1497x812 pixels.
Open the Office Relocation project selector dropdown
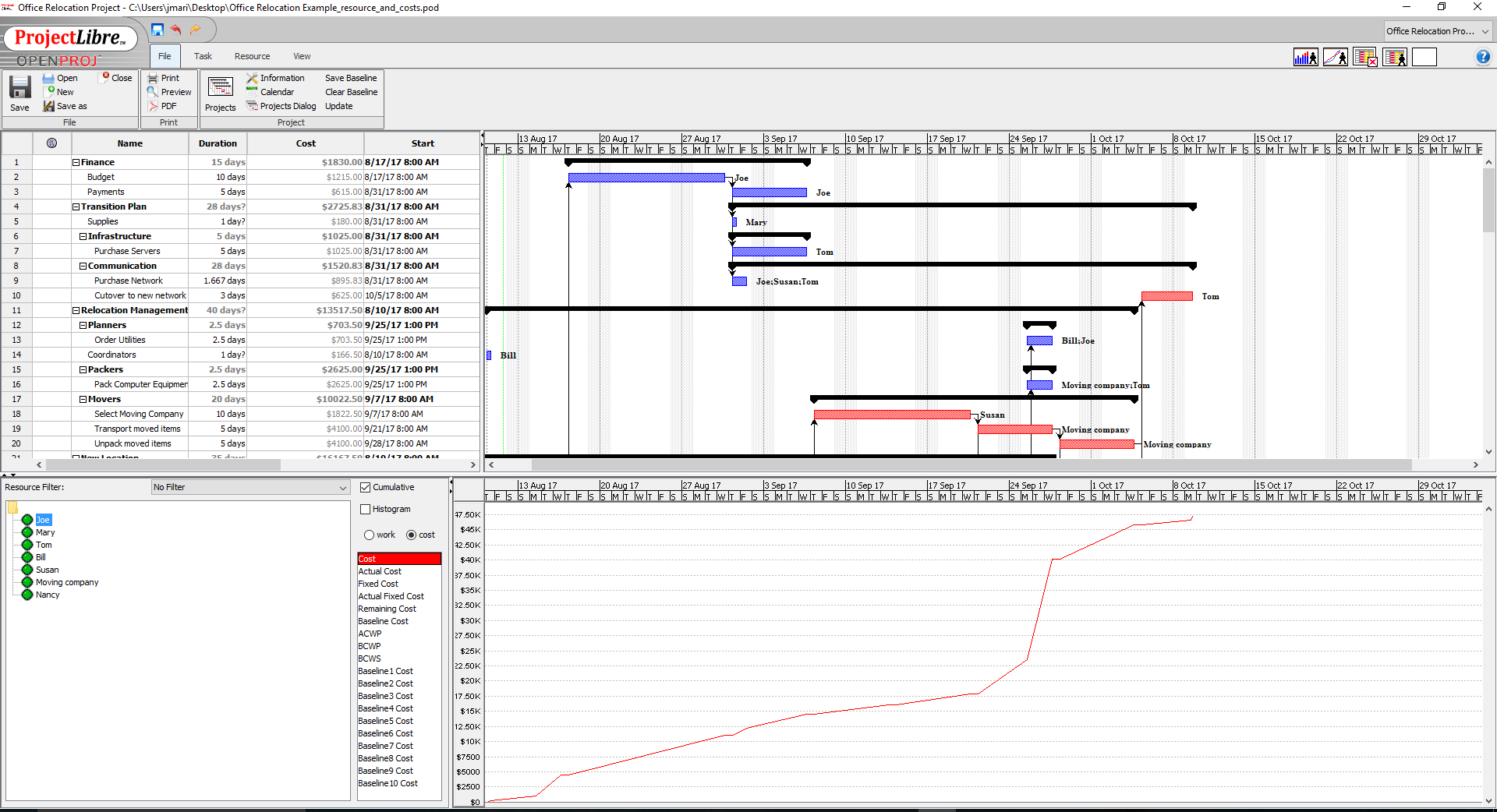(1438, 31)
